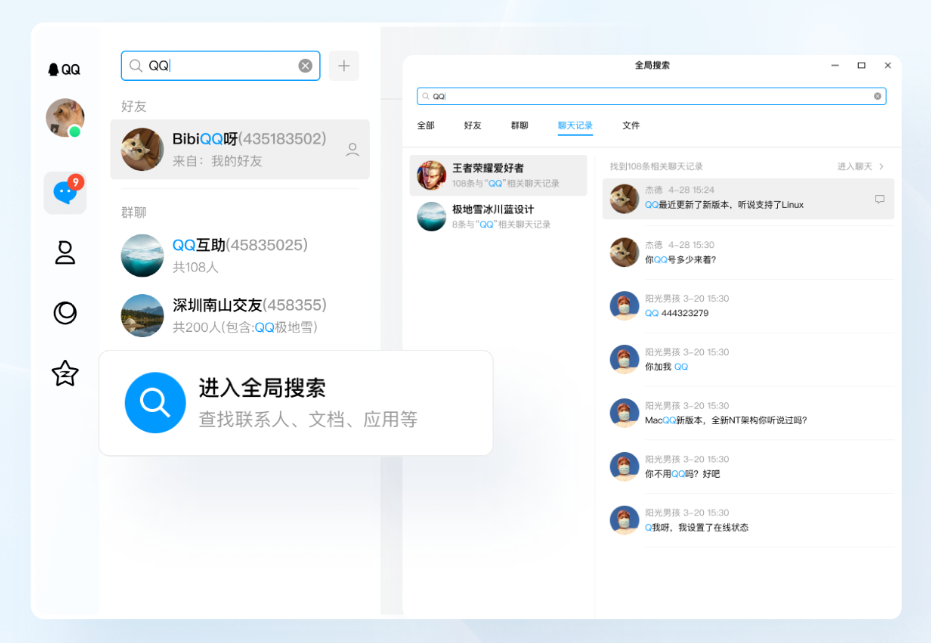931x643 pixels.
Task: Open message Q我呀,我设置了在线状态
Action: [x=748, y=520]
